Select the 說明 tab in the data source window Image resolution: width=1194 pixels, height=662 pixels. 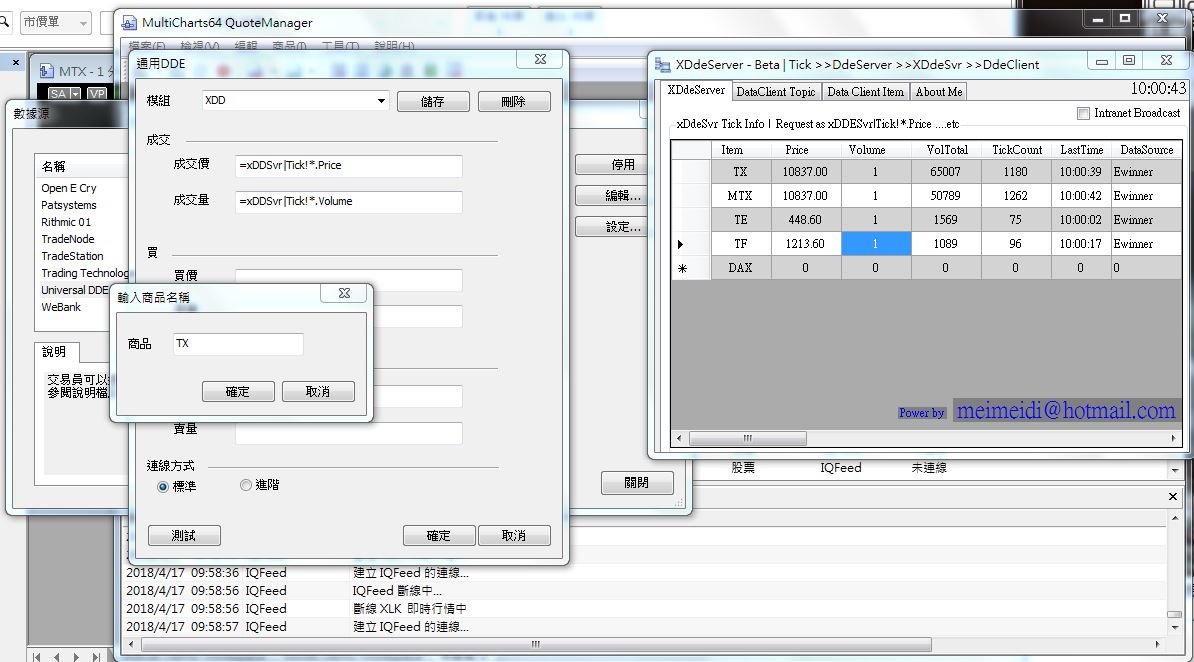tap(54, 352)
